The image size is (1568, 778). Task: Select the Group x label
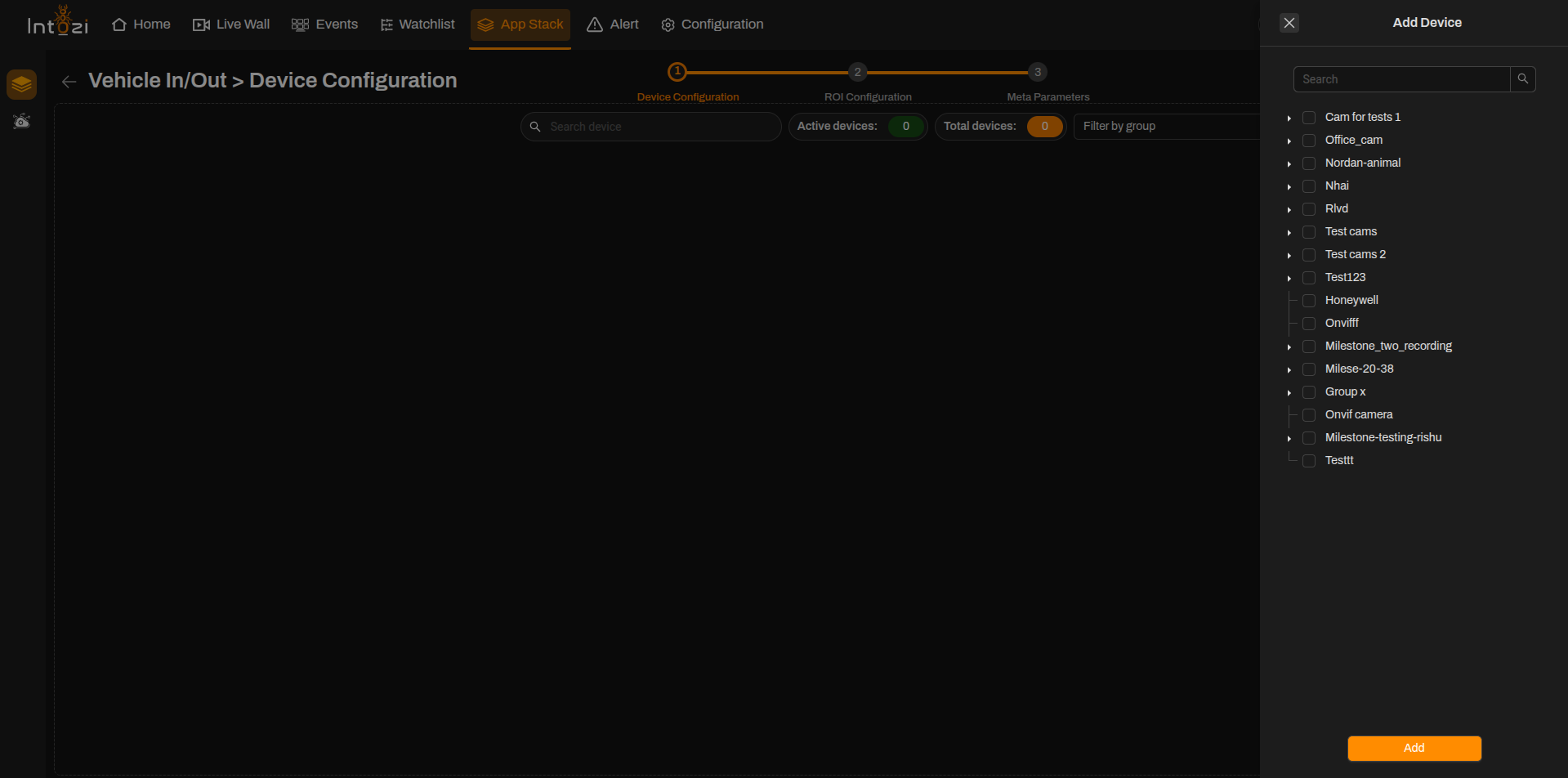[1345, 391]
